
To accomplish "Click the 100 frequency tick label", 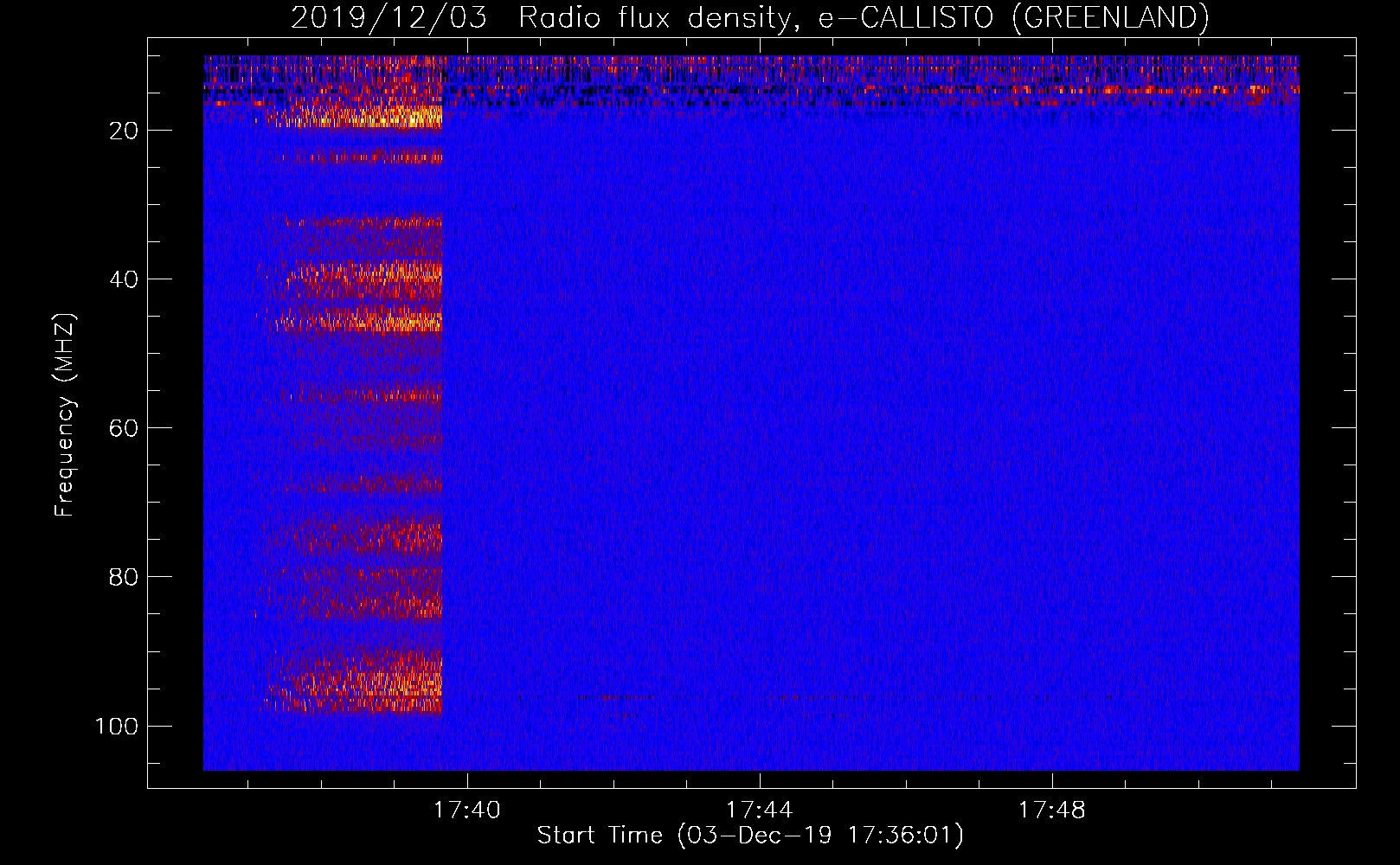I will point(117,726).
